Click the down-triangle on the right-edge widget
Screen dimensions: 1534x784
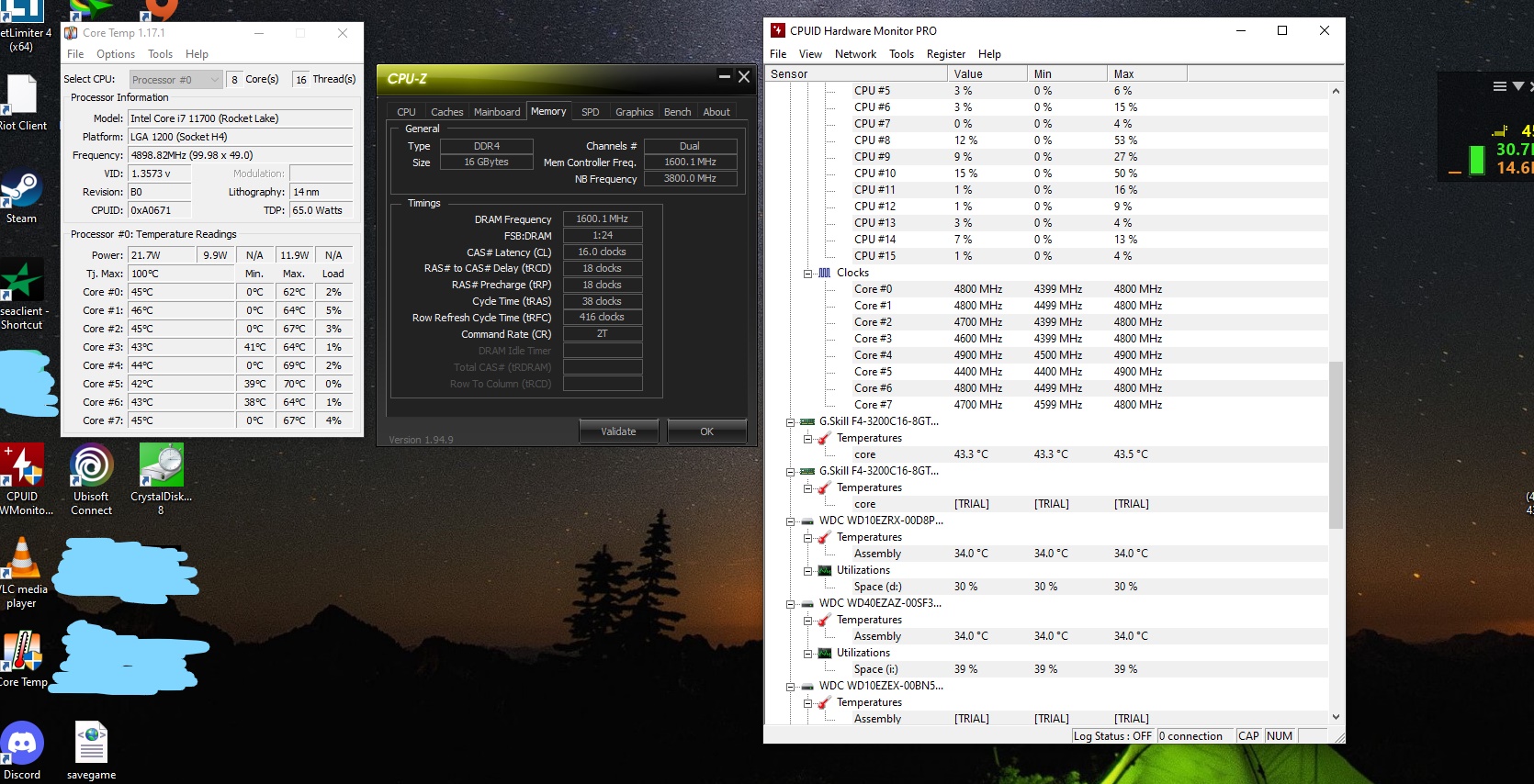coord(1518,86)
